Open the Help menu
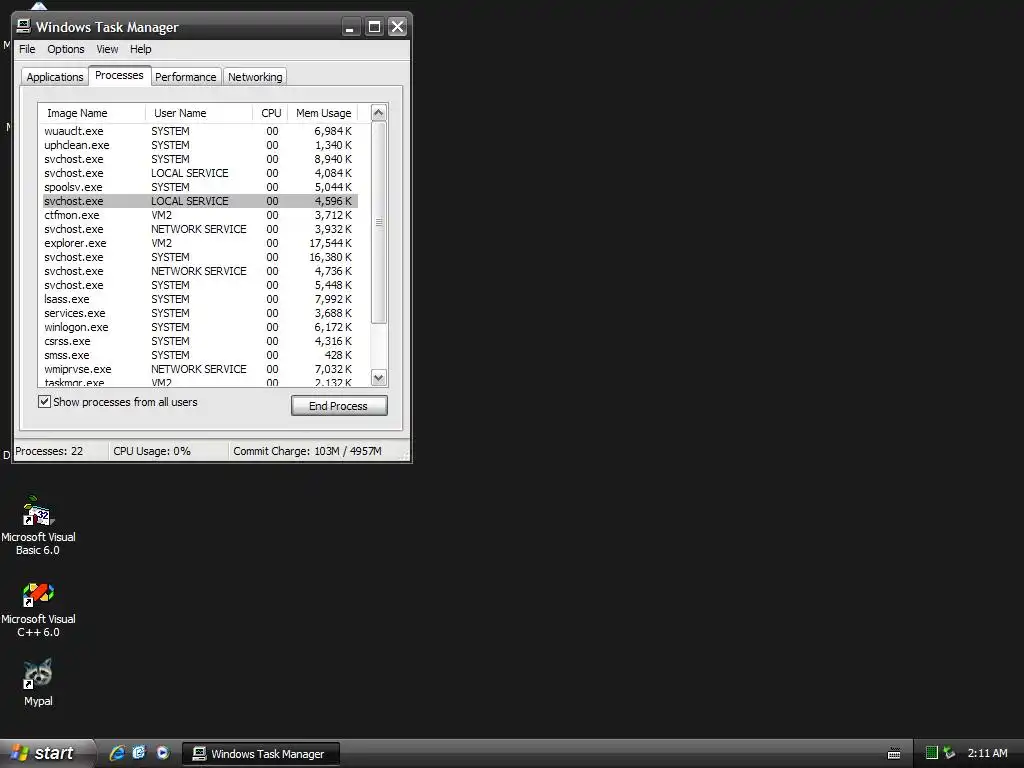This screenshot has height=768, width=1024. point(140,49)
